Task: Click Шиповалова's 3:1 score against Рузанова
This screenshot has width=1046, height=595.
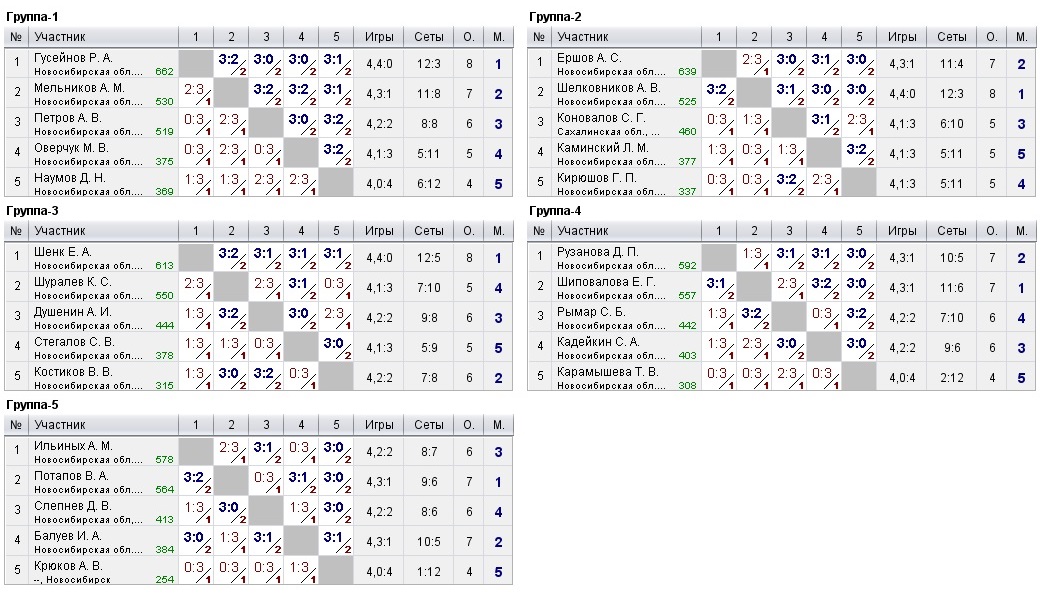Action: coord(718,287)
